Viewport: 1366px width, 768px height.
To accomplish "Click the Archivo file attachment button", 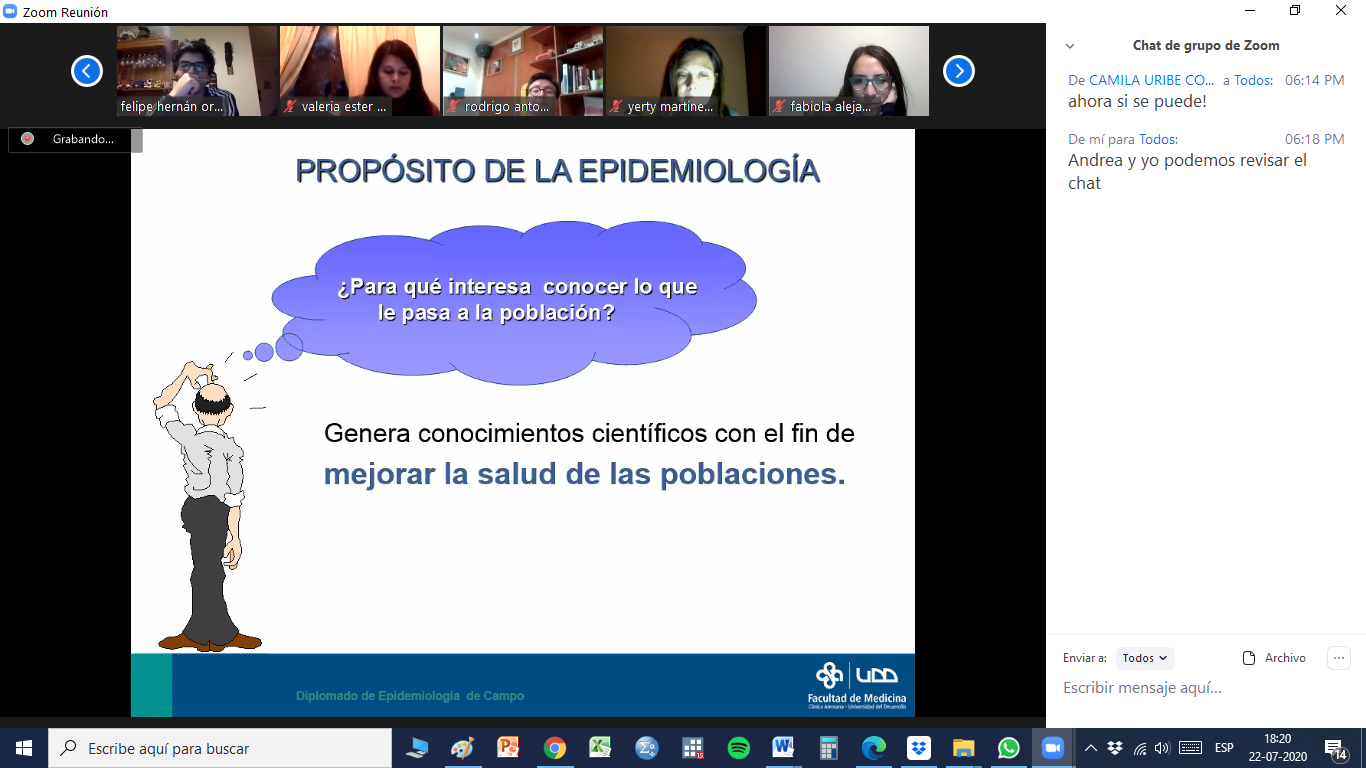I will coord(1274,658).
